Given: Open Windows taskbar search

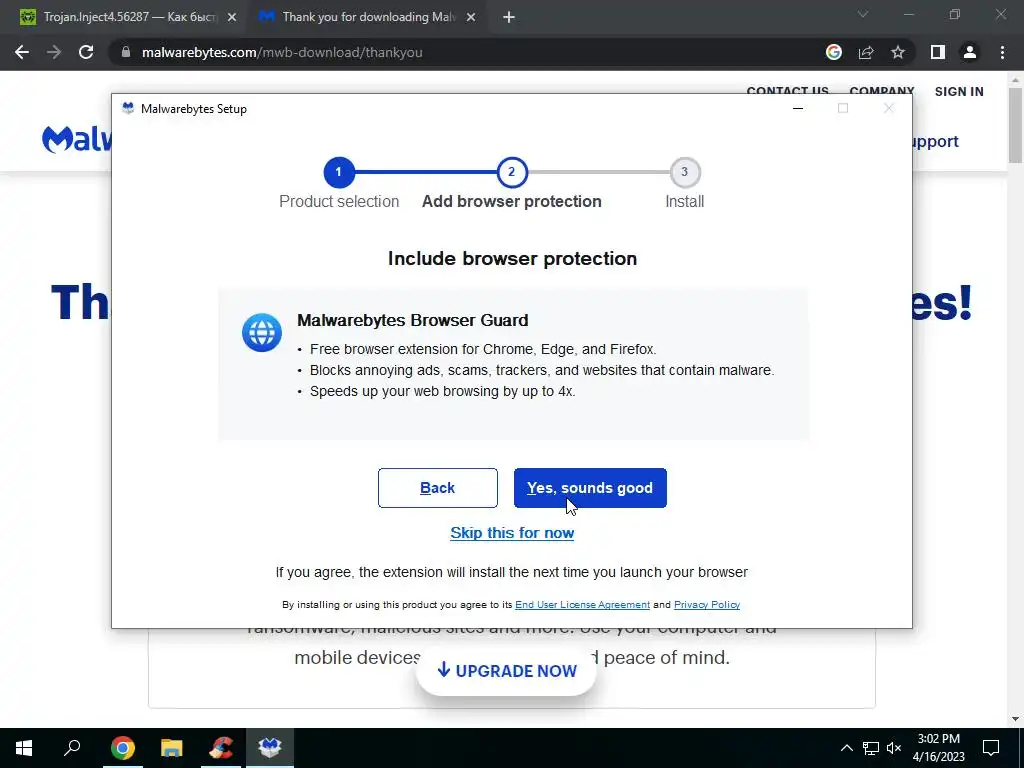Looking at the screenshot, I should (x=72, y=748).
